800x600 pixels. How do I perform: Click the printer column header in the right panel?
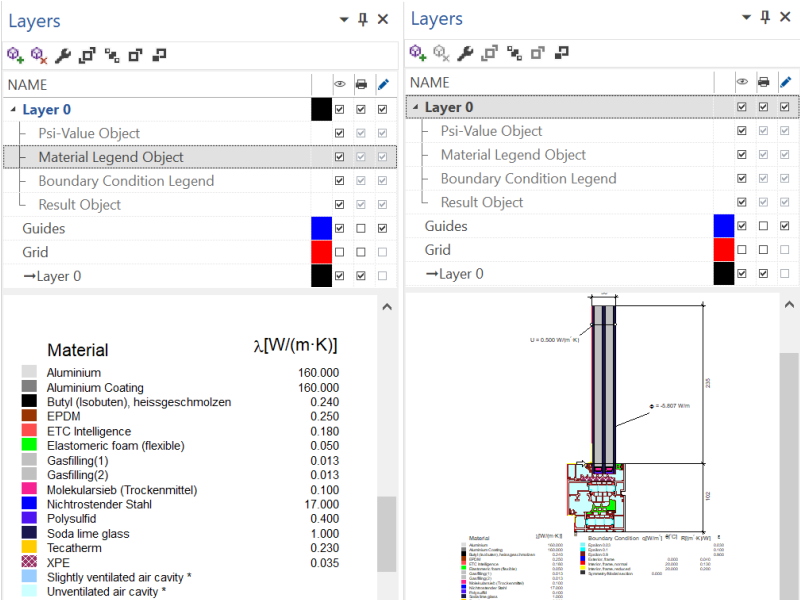tap(764, 82)
